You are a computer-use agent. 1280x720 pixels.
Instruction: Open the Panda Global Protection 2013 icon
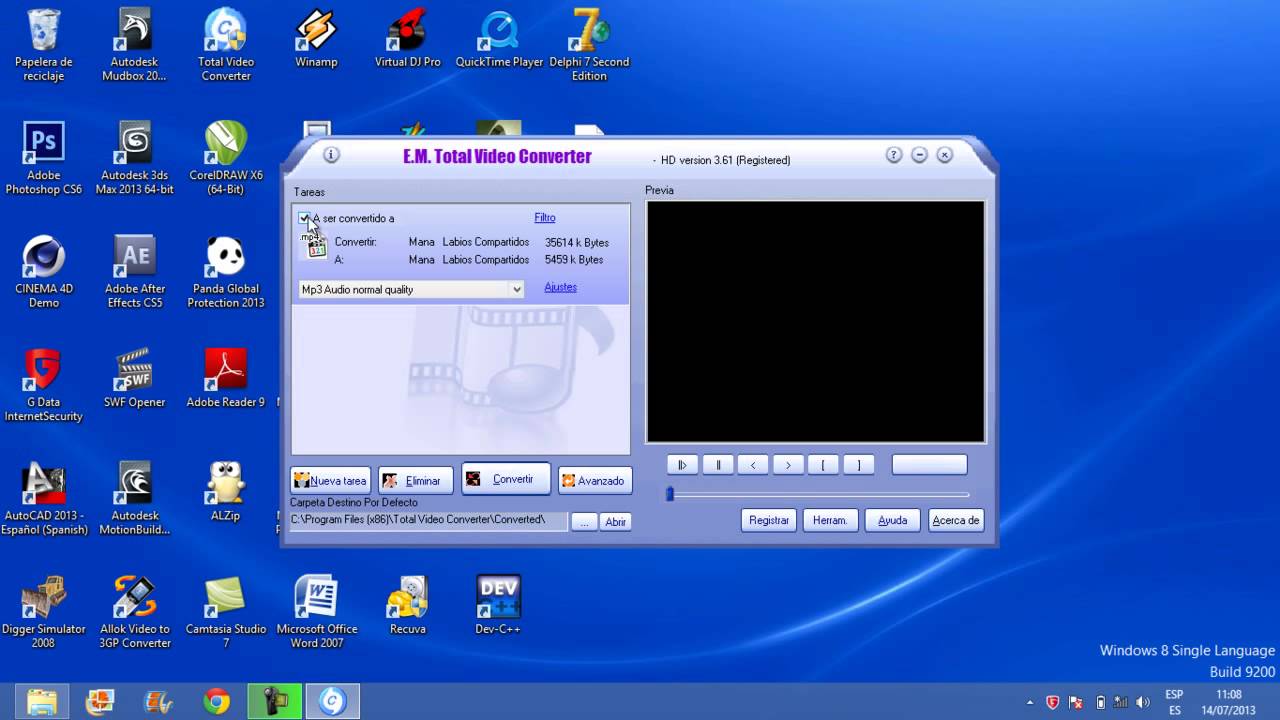(x=226, y=272)
